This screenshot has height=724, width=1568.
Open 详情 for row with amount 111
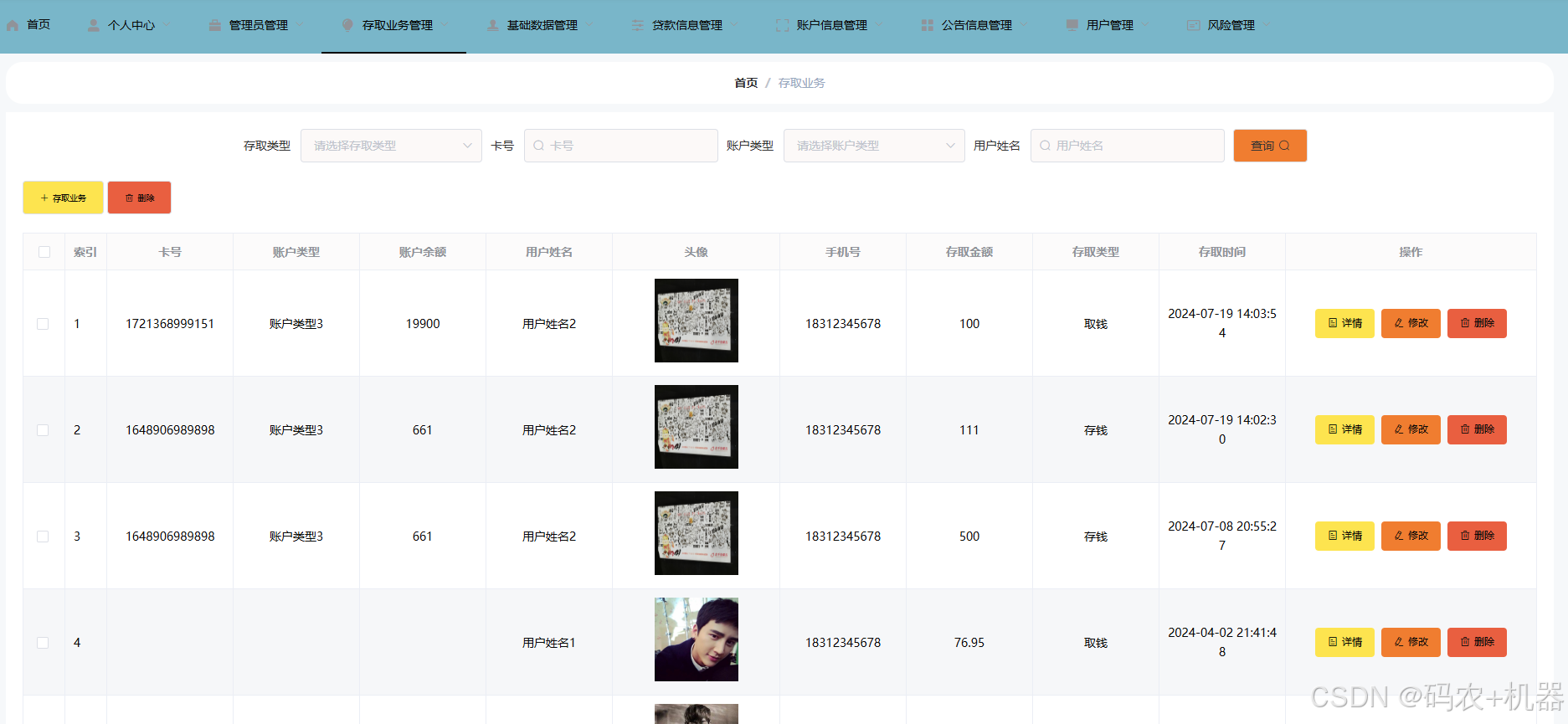tap(1344, 429)
